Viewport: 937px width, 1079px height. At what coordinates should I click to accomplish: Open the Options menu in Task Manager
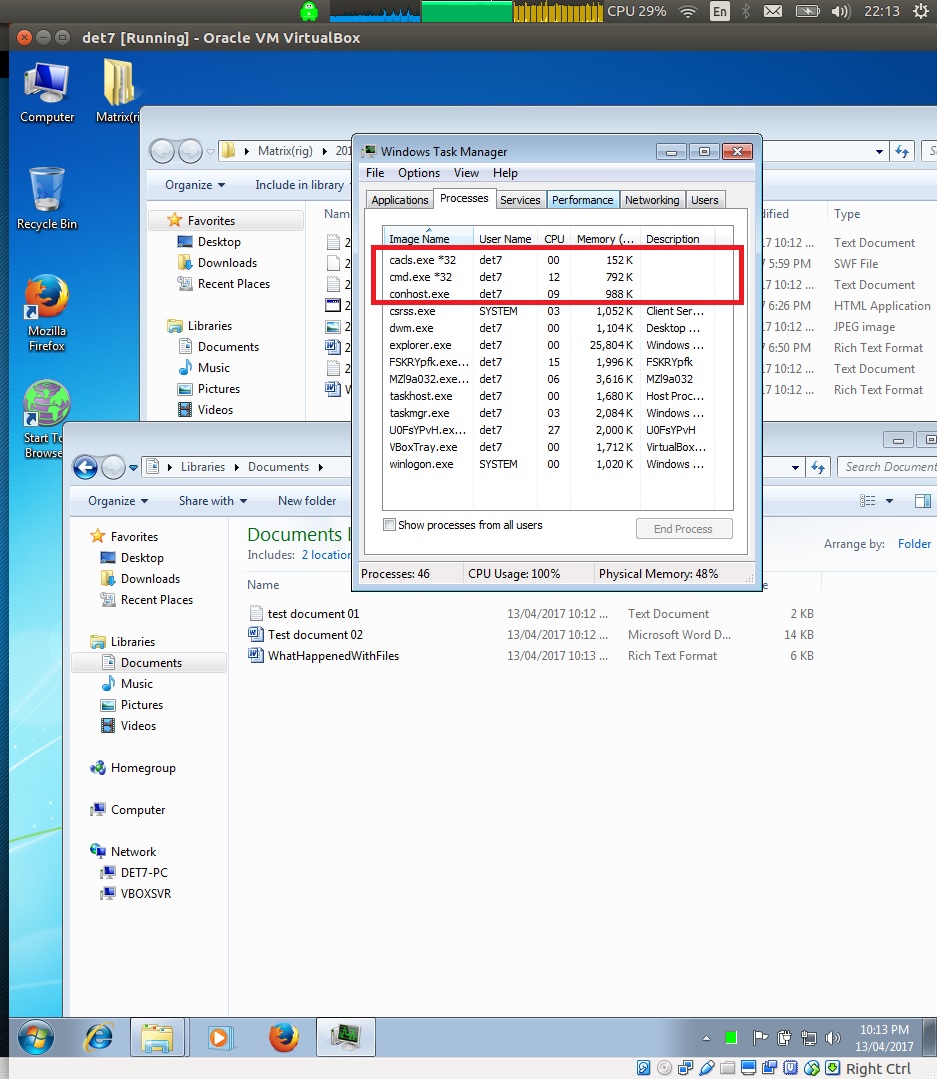418,173
